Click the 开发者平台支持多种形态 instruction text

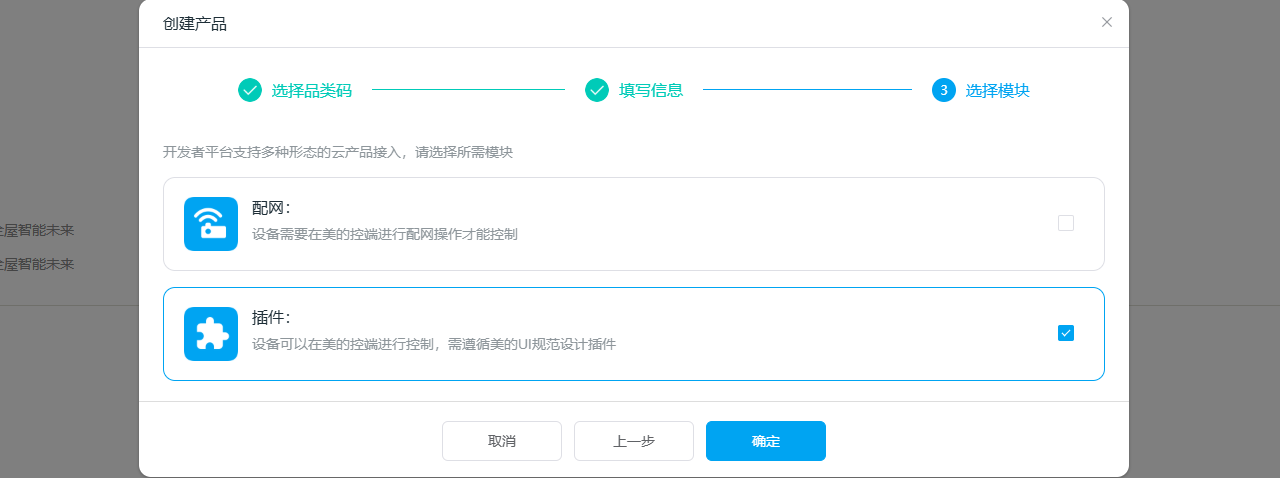coord(338,152)
